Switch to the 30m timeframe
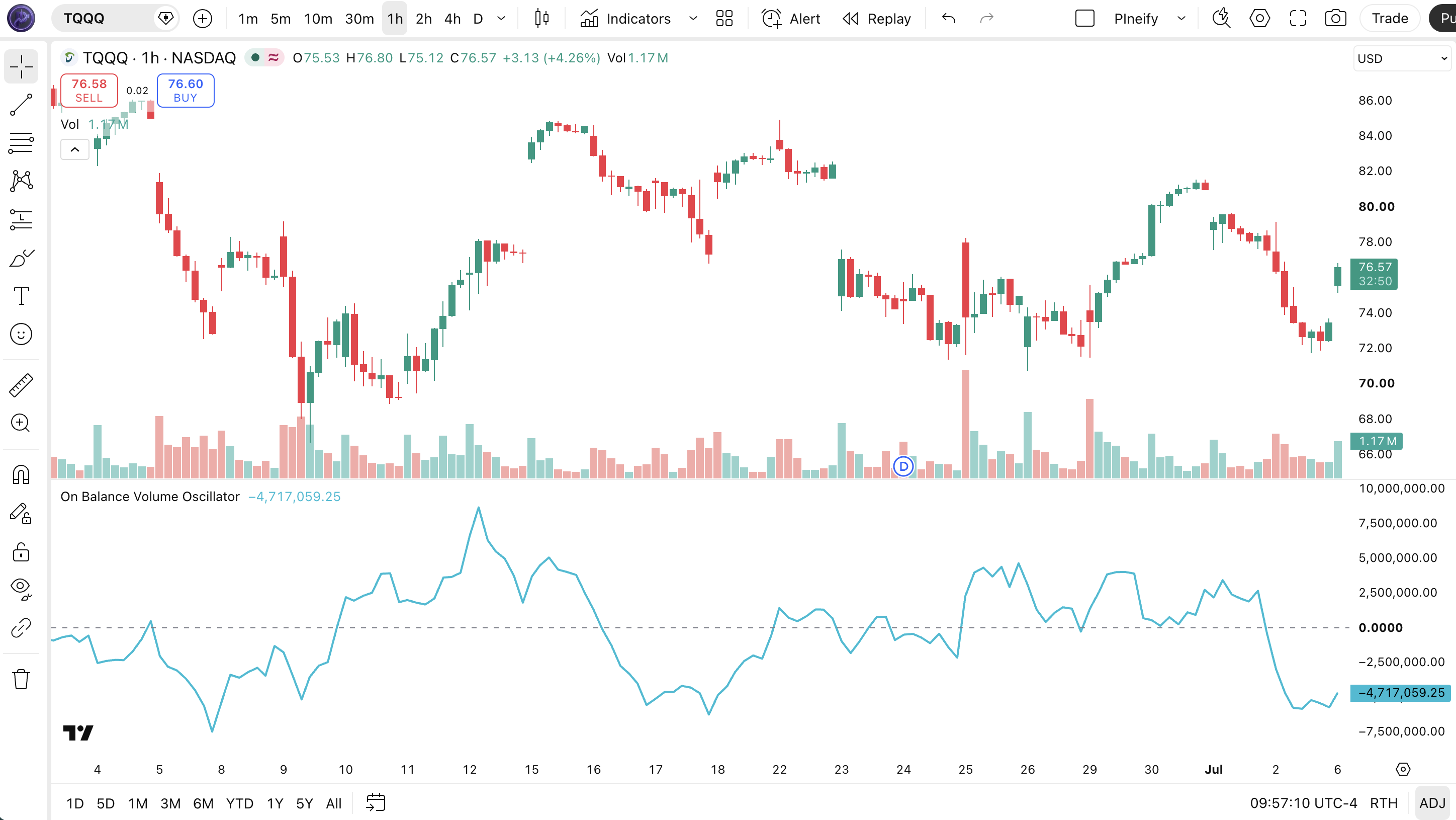The width and height of the screenshot is (1456, 820). point(359,19)
